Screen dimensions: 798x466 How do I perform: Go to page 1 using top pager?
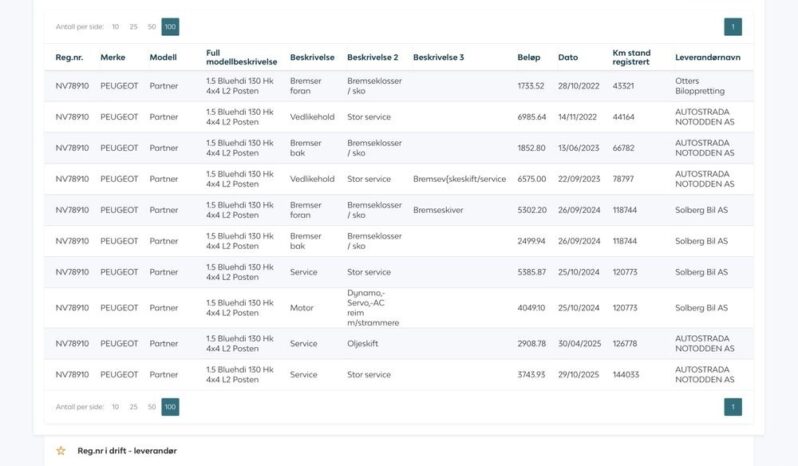732,27
